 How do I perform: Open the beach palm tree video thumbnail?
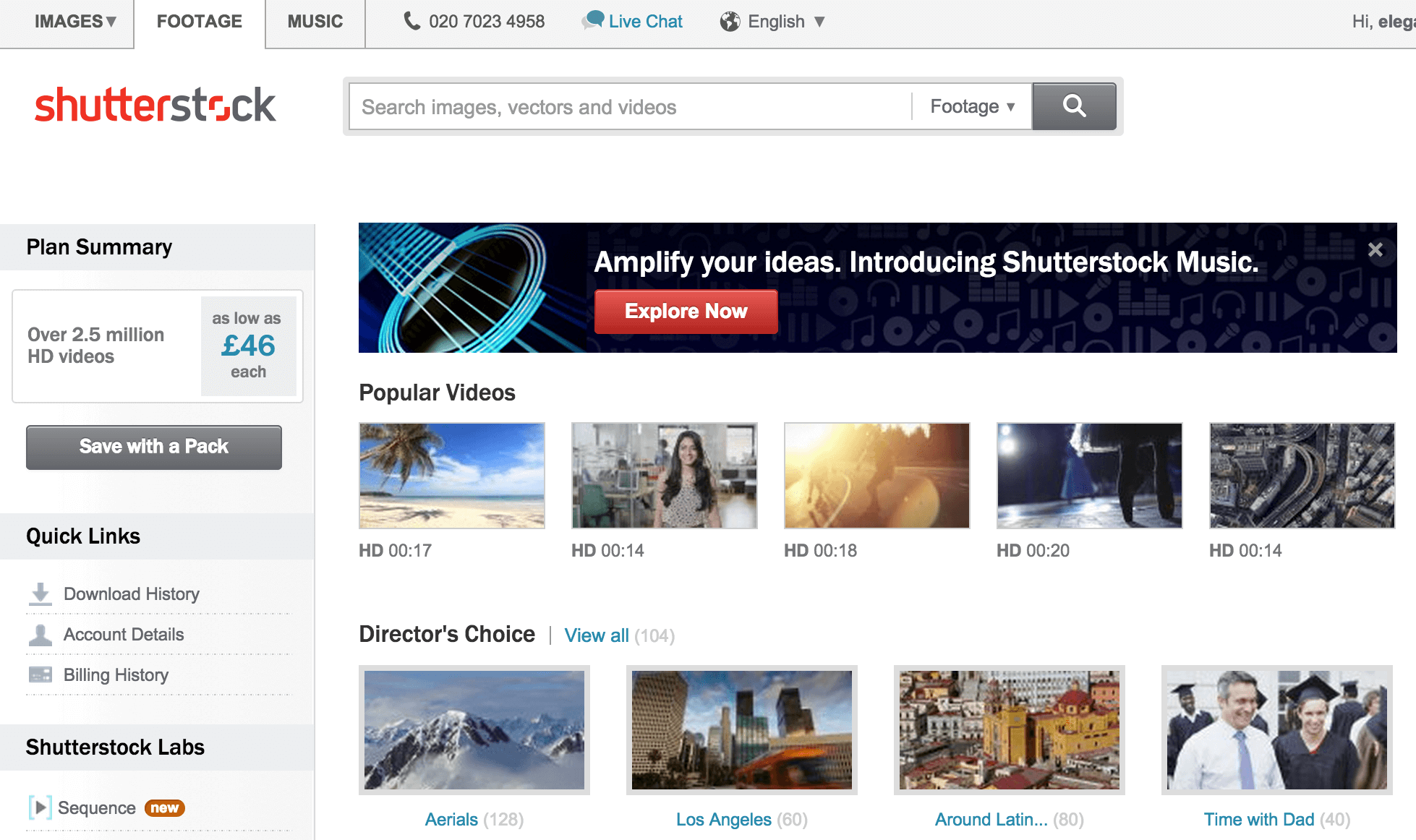click(x=451, y=476)
